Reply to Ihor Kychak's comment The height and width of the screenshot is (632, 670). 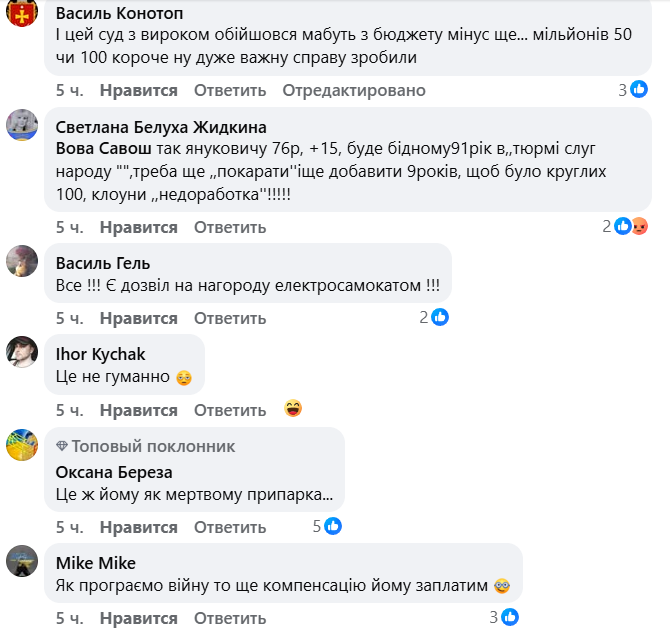[230, 410]
